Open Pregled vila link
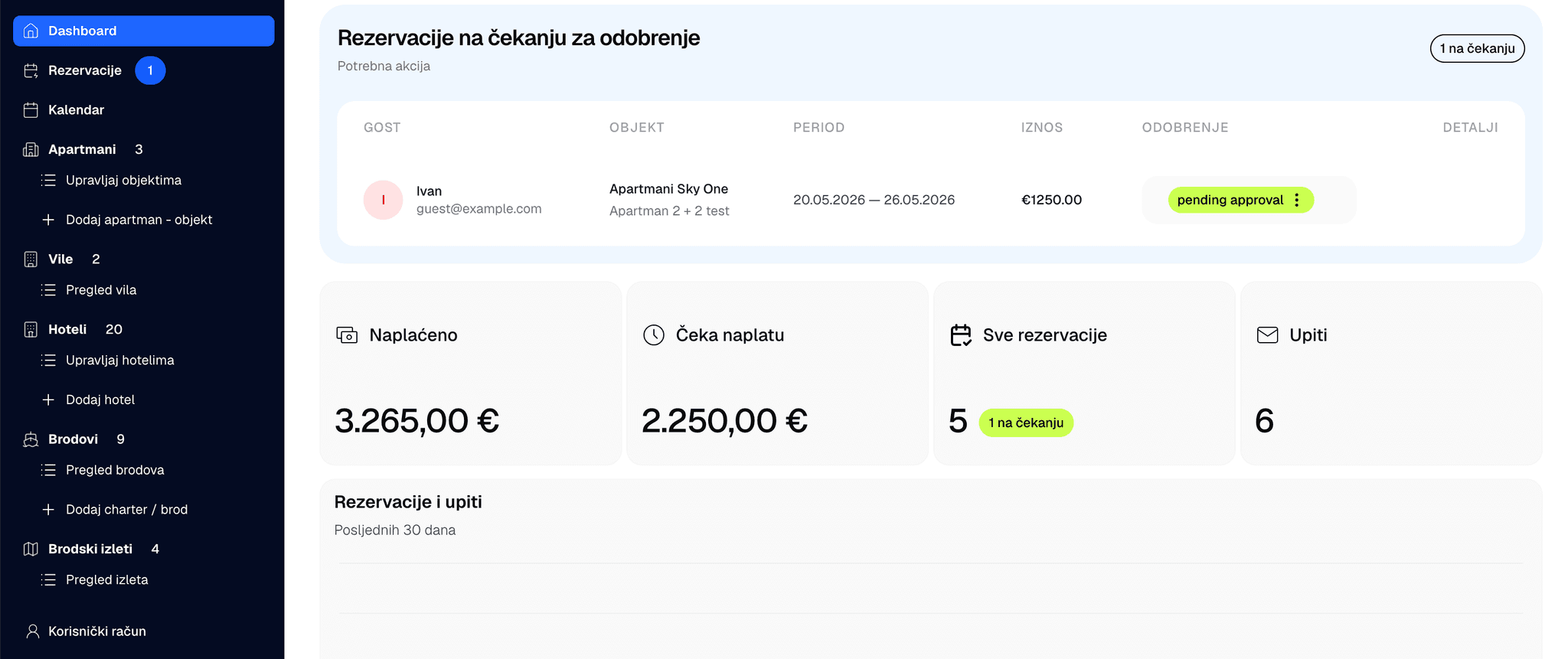1568x659 pixels. pyautogui.click(x=101, y=290)
